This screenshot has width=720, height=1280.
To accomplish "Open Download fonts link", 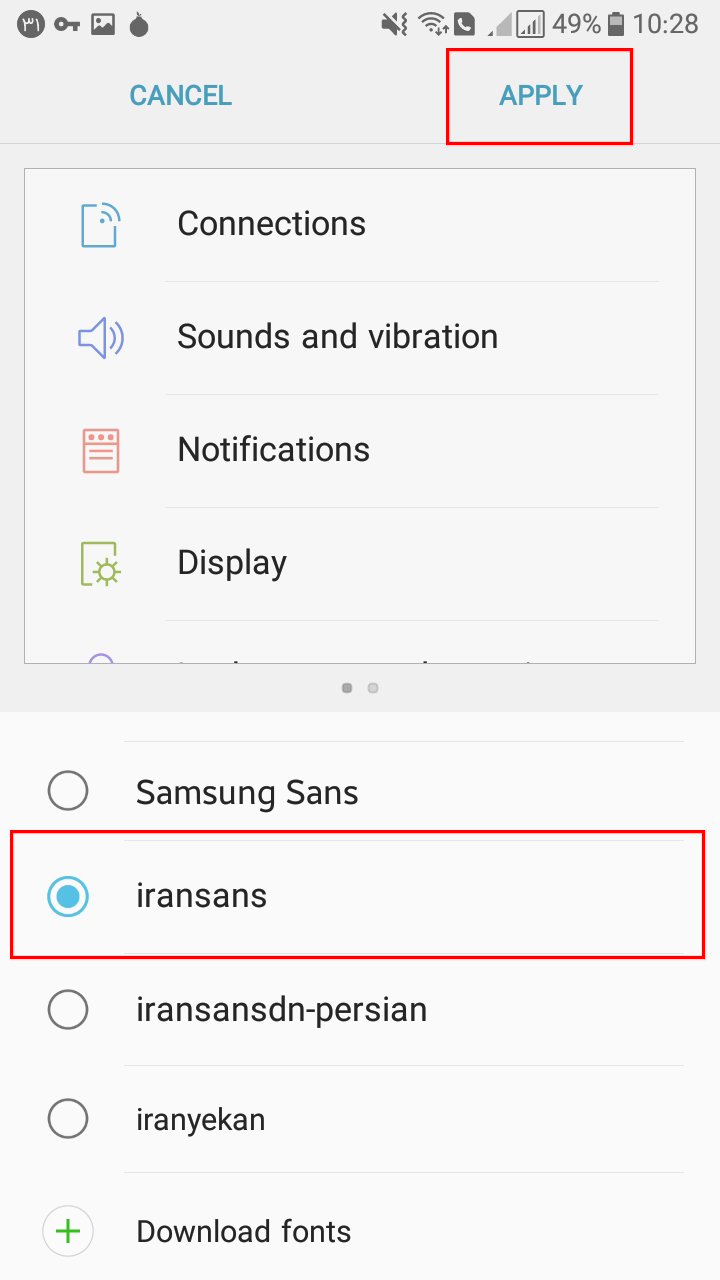I will 244,1231.
